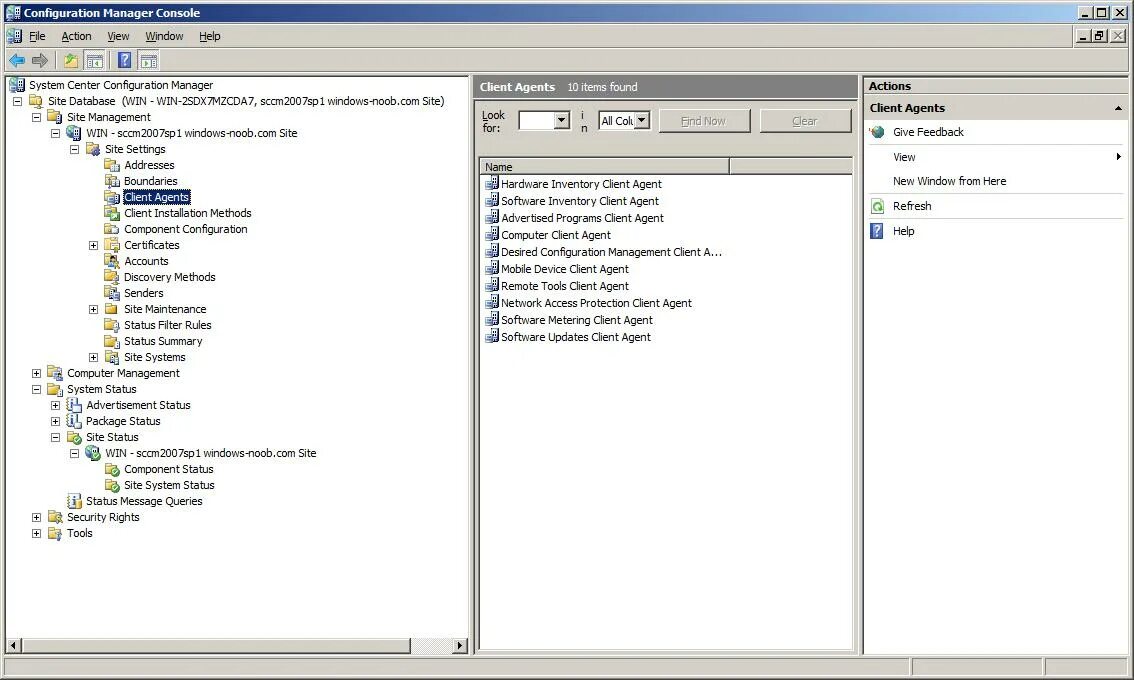Open the All Columns dropdown
The image size is (1134, 680).
[640, 120]
